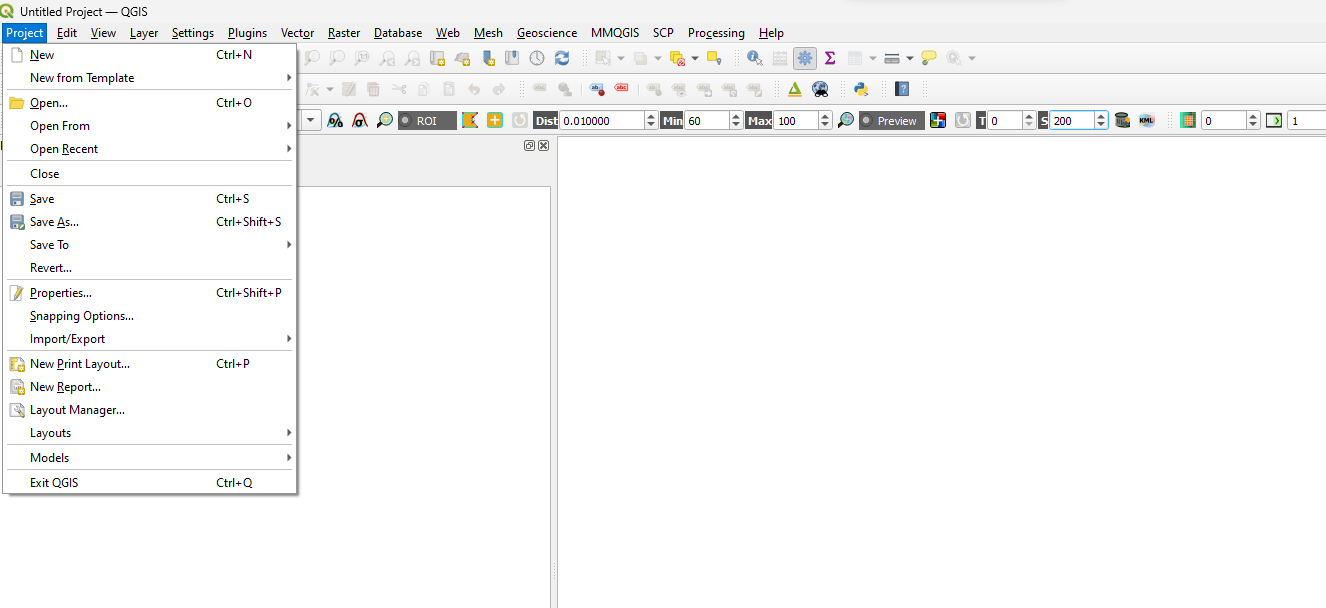This screenshot has height=608, width=1326.
Task: Float the Layers panel with undock button
Action: (530, 145)
